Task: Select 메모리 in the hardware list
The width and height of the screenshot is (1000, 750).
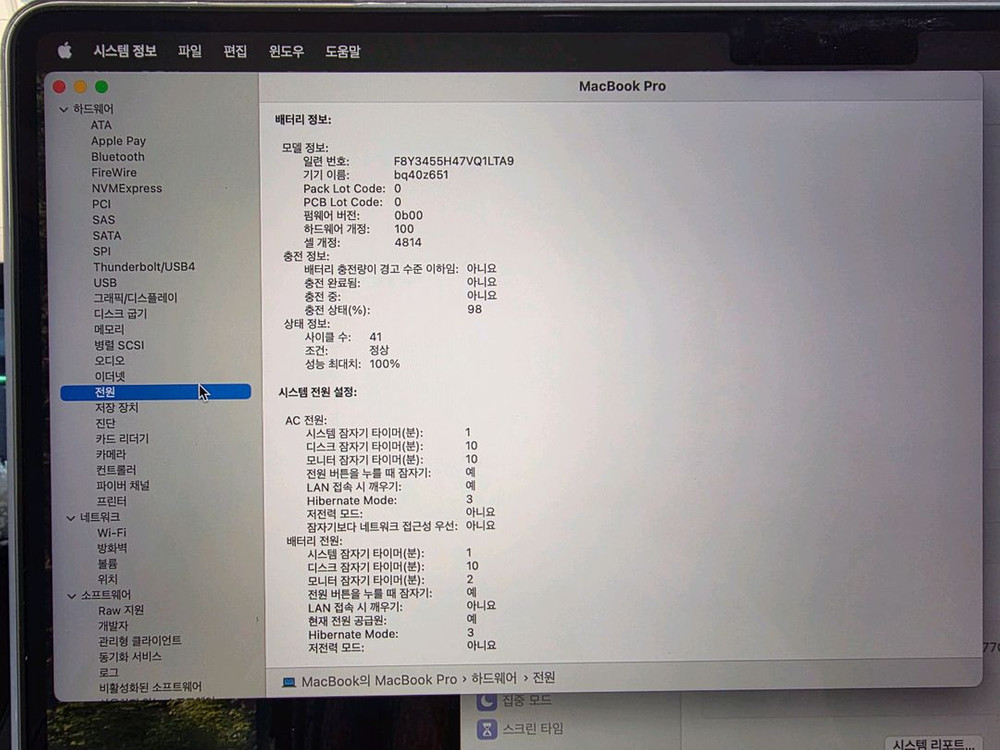Action: click(x=107, y=328)
